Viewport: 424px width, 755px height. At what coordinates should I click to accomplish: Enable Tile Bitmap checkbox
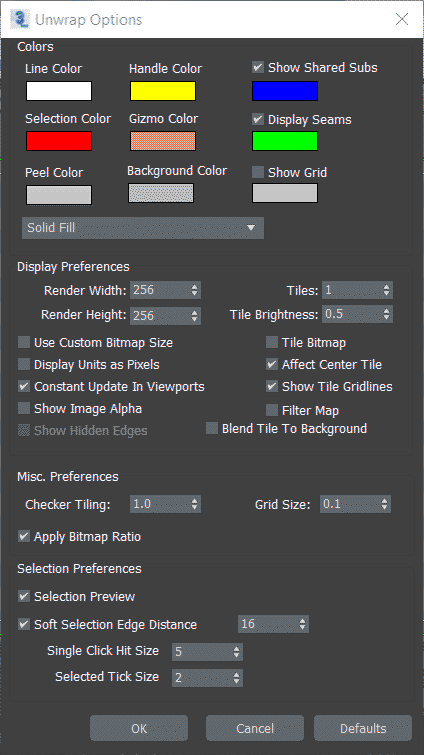[272, 343]
